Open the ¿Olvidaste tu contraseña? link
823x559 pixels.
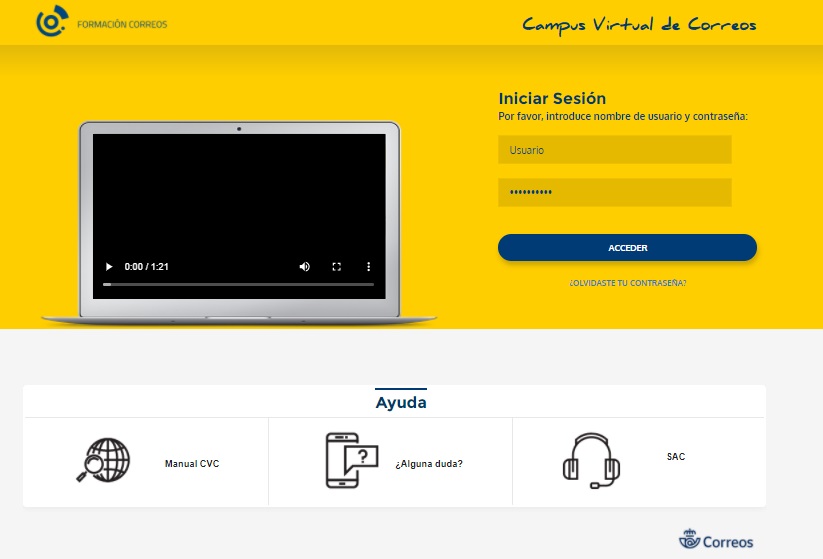(x=627, y=283)
